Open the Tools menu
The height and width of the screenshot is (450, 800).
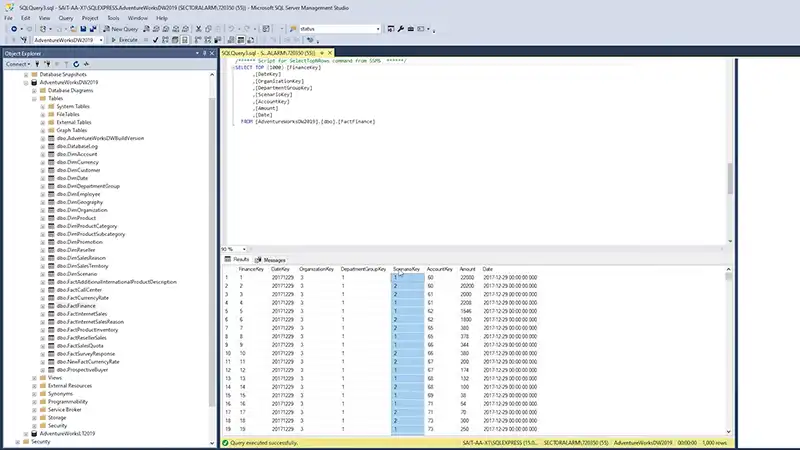[113, 18]
